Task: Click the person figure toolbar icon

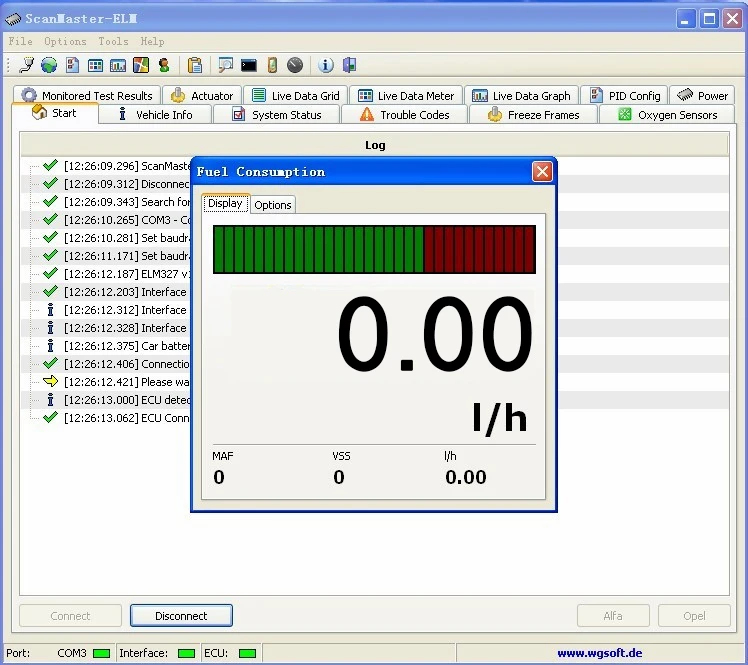Action: [164, 65]
